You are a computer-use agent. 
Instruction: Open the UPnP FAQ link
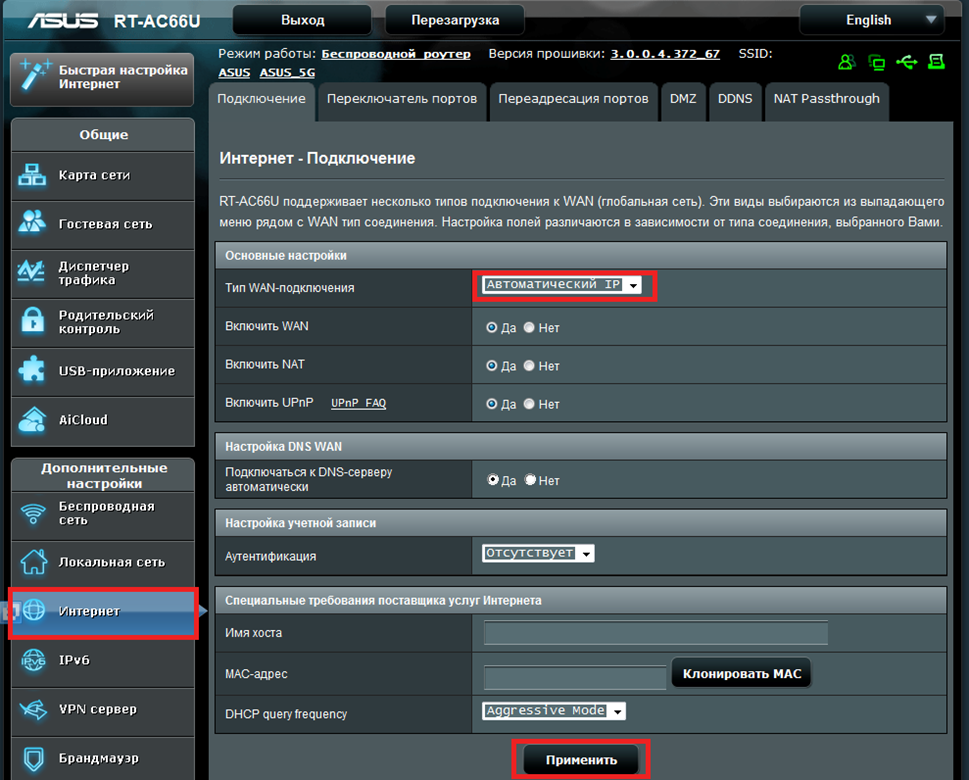pyautogui.click(x=358, y=403)
